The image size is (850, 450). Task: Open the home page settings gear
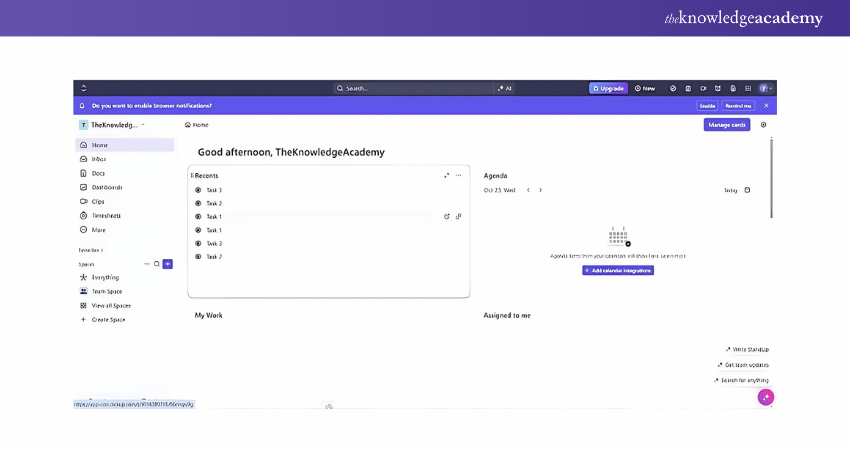tap(764, 125)
